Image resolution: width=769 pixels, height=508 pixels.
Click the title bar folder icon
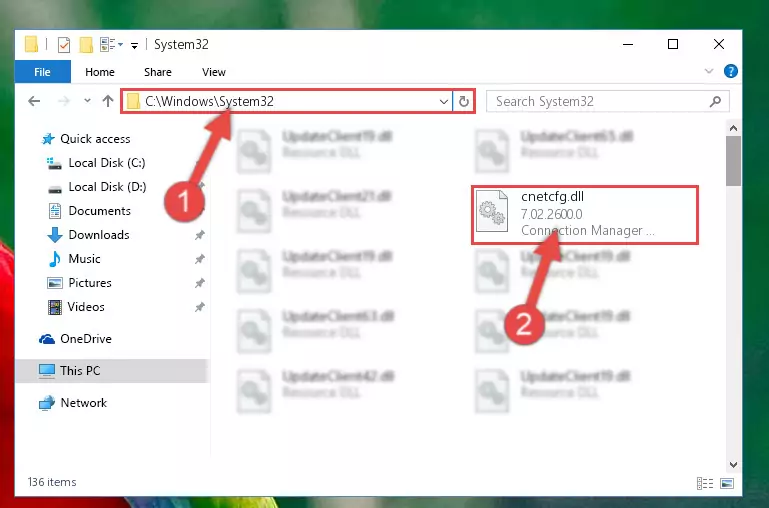coord(31,44)
